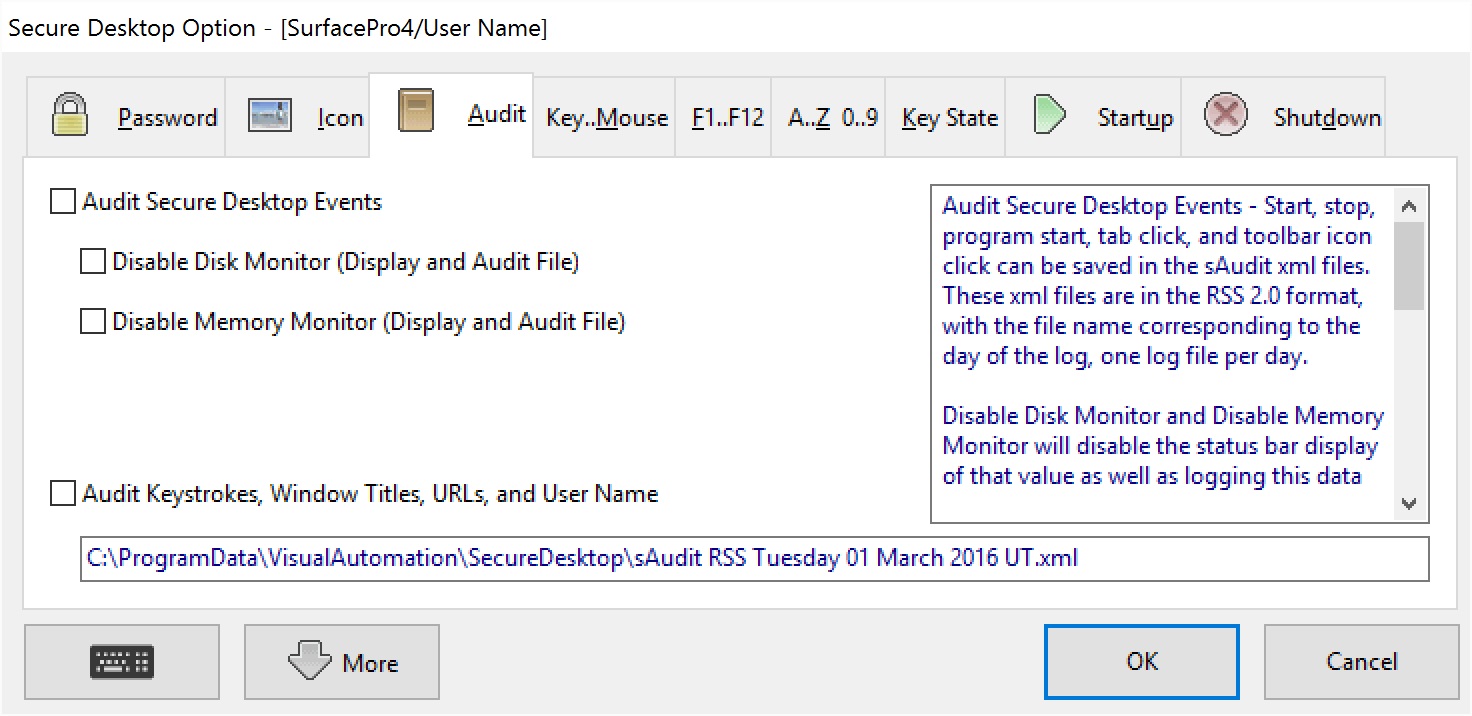Image resolution: width=1472 pixels, height=716 pixels.
Task: Click the down arrow icon beside More
Action: pyautogui.click(x=309, y=662)
